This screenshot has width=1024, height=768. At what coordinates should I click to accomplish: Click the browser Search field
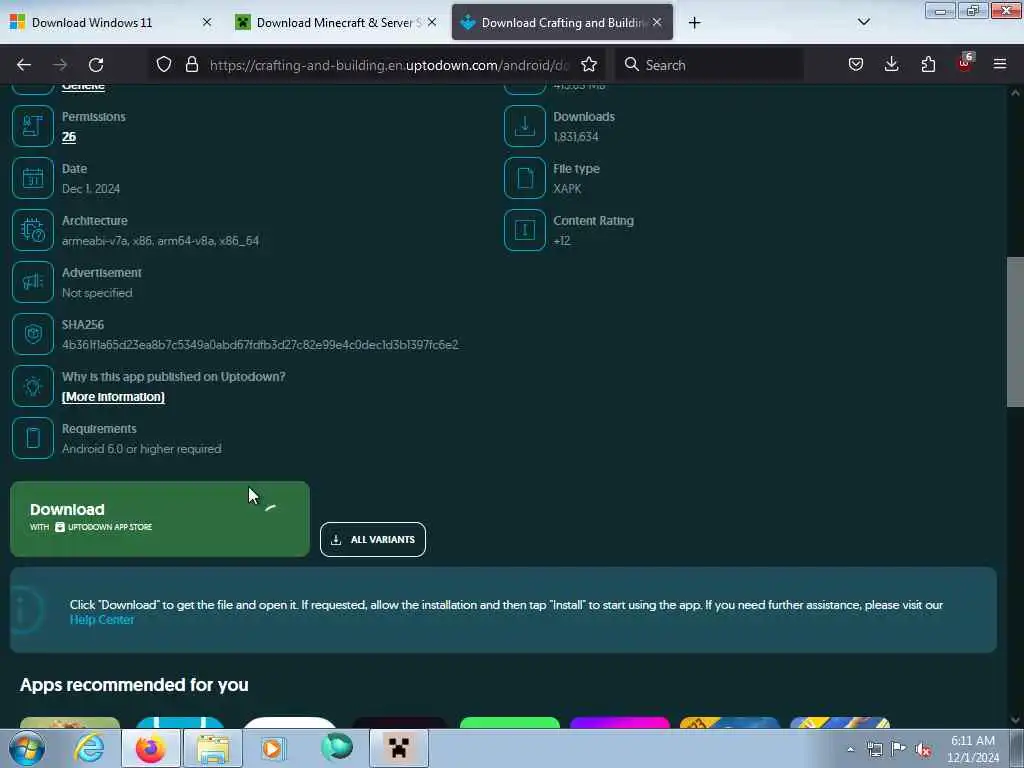click(x=710, y=65)
